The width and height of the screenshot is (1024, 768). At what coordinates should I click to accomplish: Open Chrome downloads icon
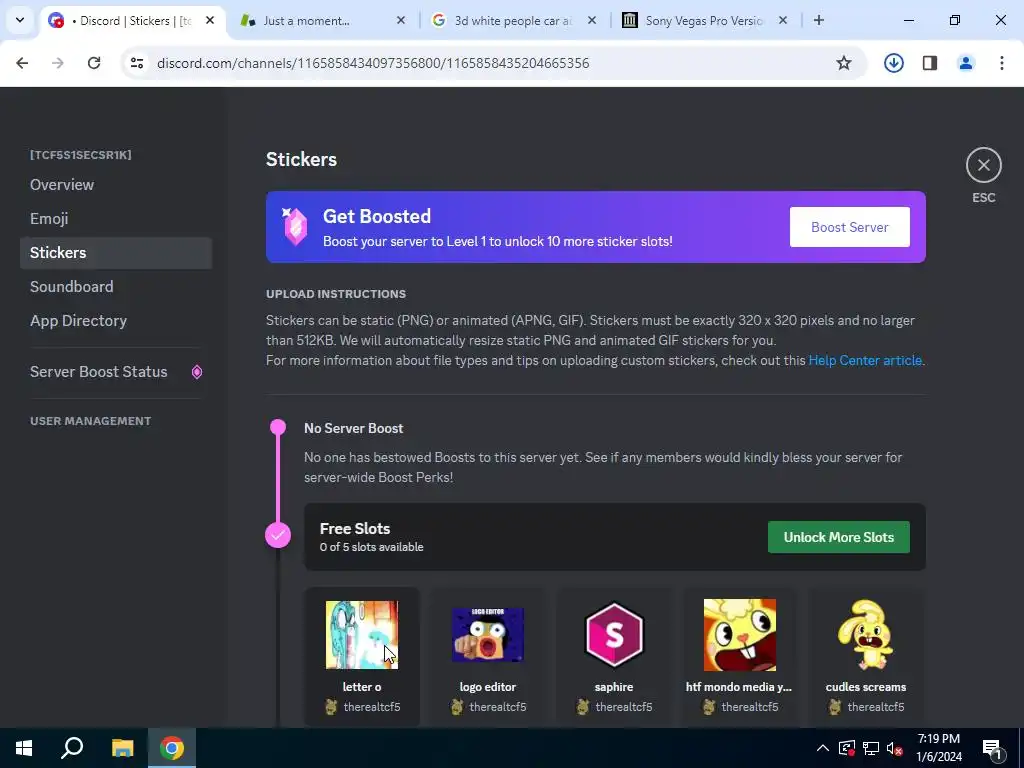tap(893, 63)
